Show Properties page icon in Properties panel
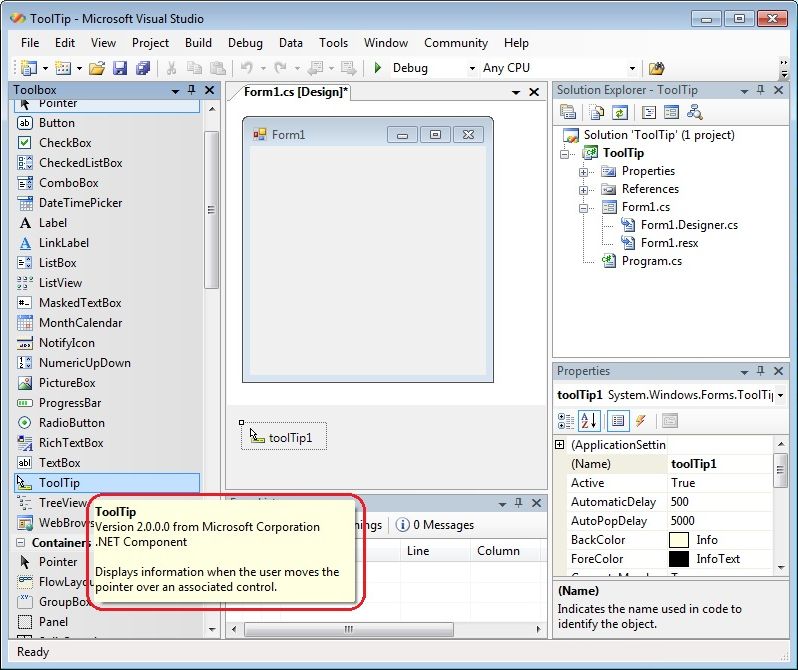The width and height of the screenshot is (798, 670). tap(618, 421)
